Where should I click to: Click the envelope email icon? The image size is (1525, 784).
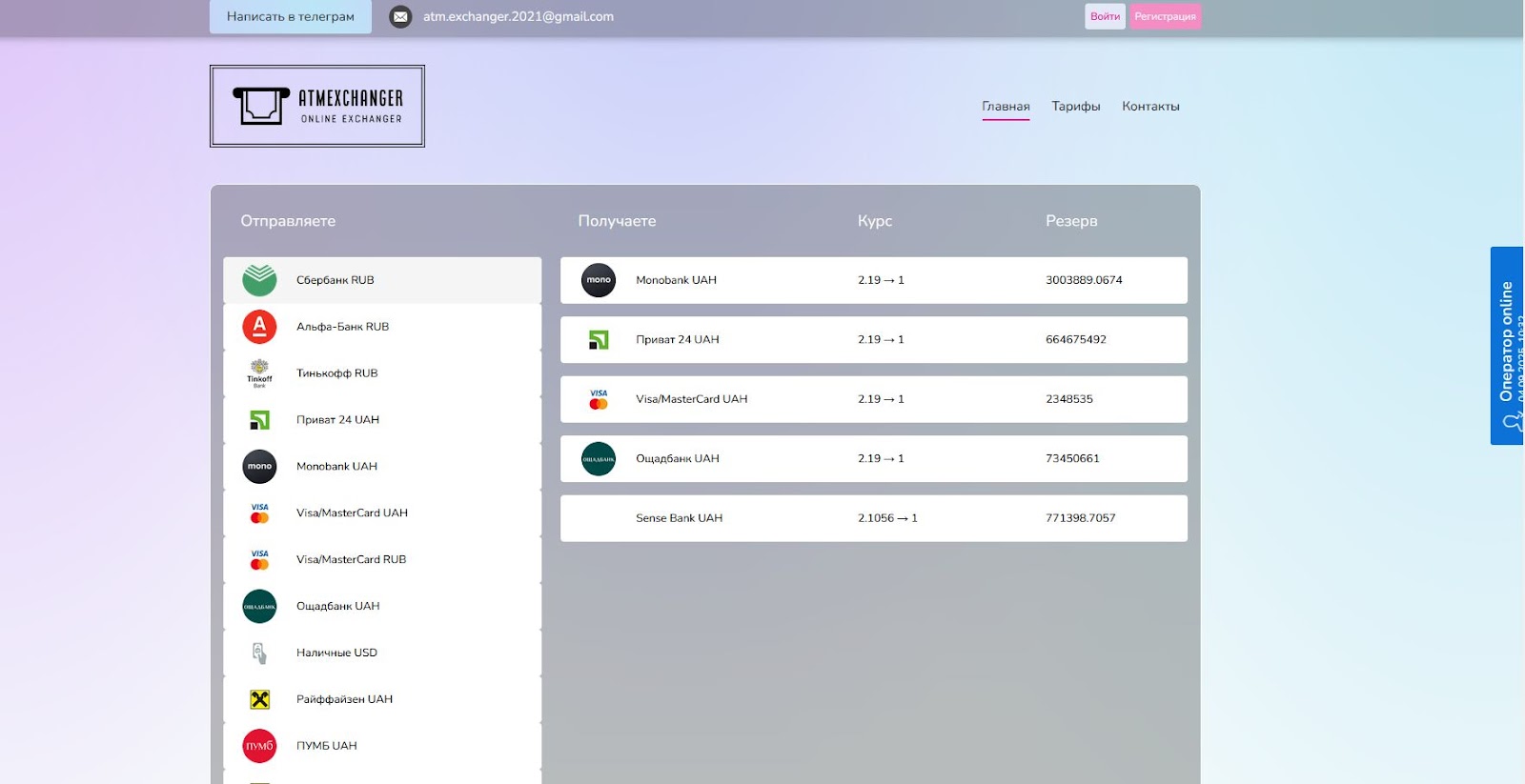400,16
